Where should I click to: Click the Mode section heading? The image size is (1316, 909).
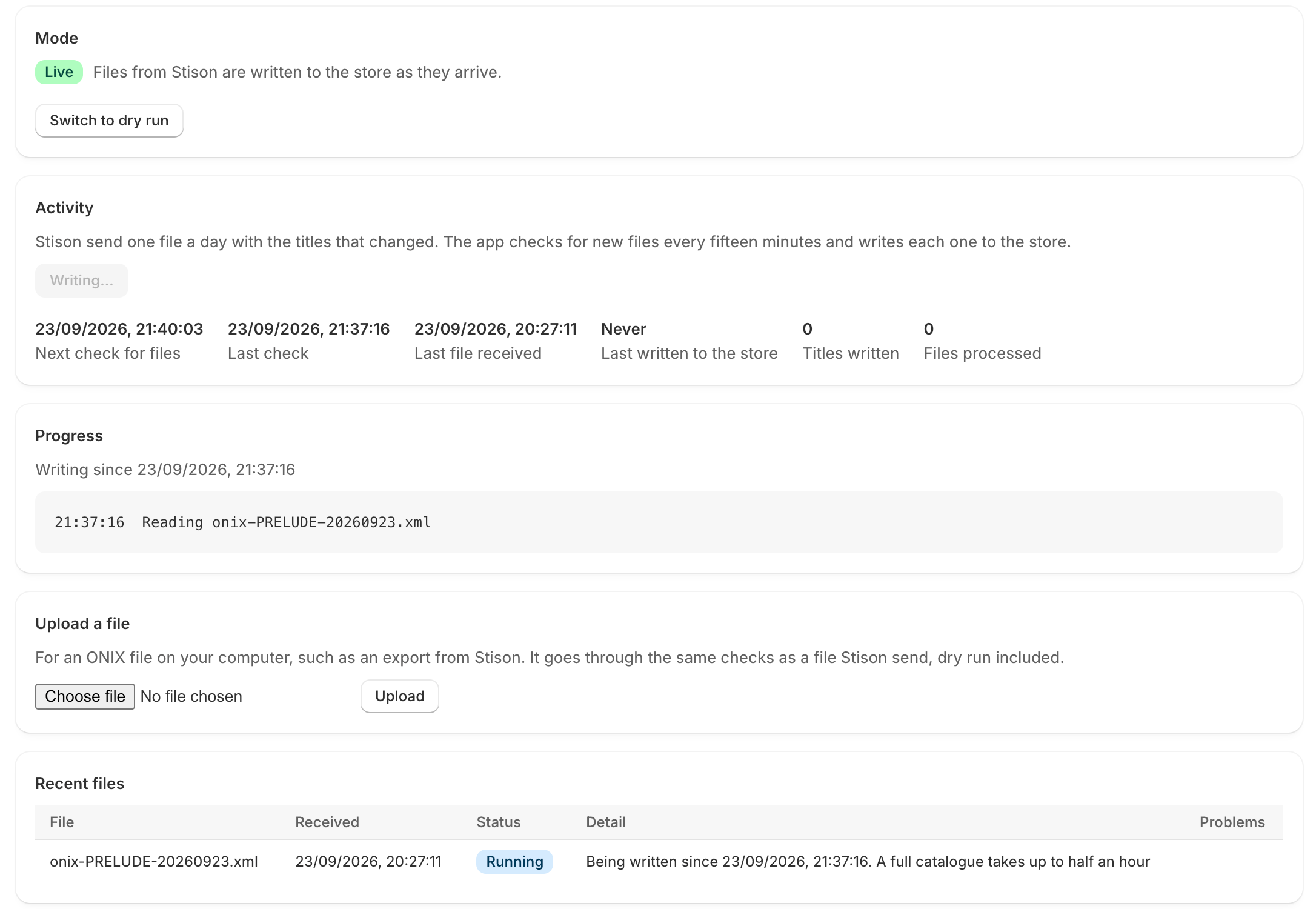57,38
